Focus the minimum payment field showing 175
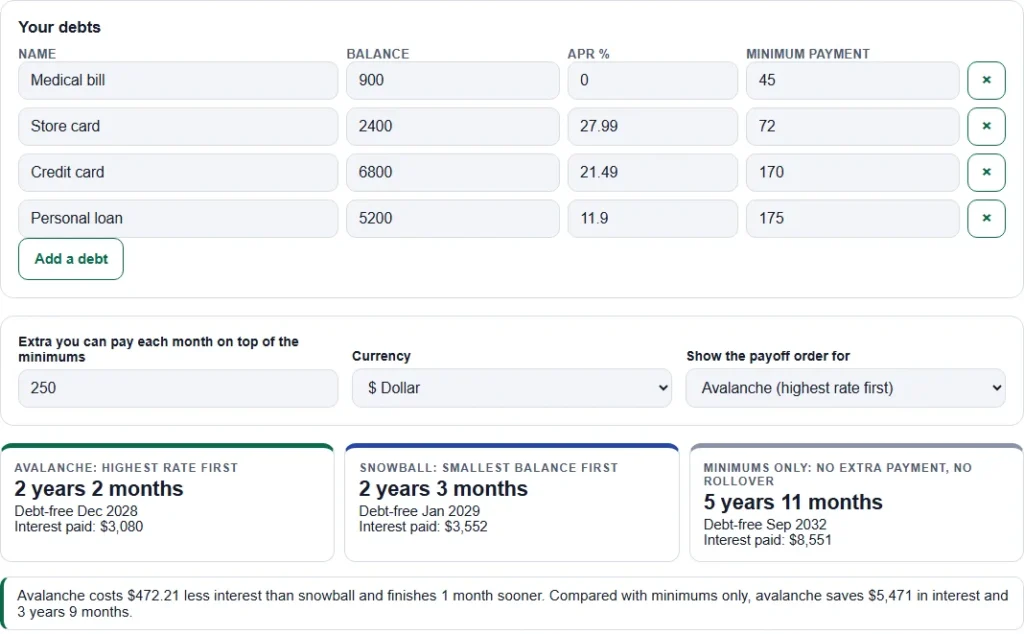The width and height of the screenshot is (1024, 634). (x=852, y=218)
